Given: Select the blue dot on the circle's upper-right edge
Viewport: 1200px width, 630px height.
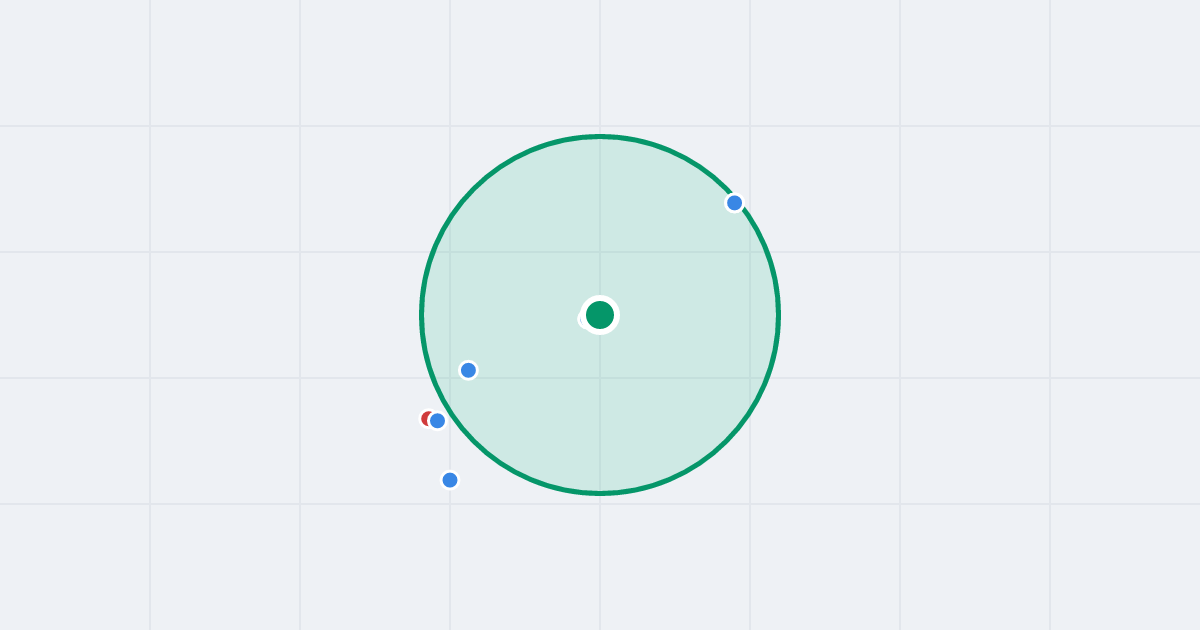Looking at the screenshot, I should [735, 203].
